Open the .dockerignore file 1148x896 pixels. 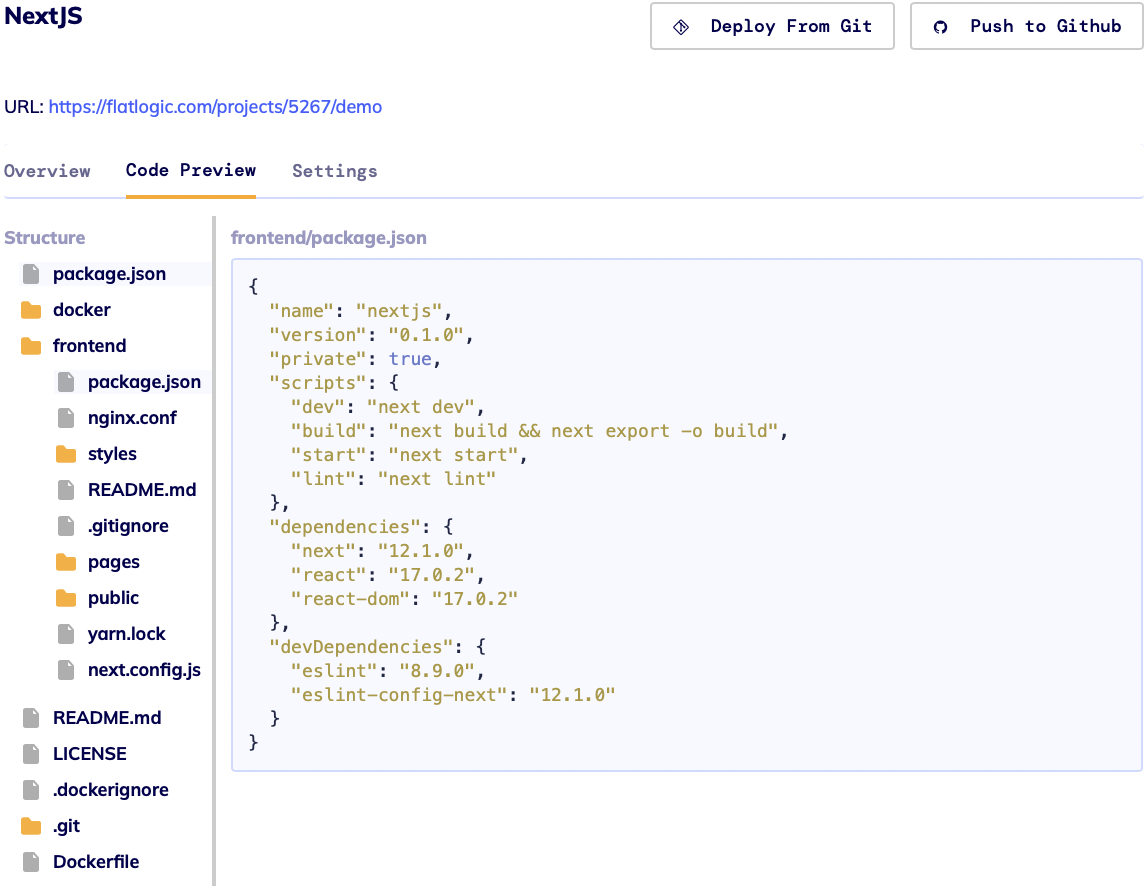[111, 789]
